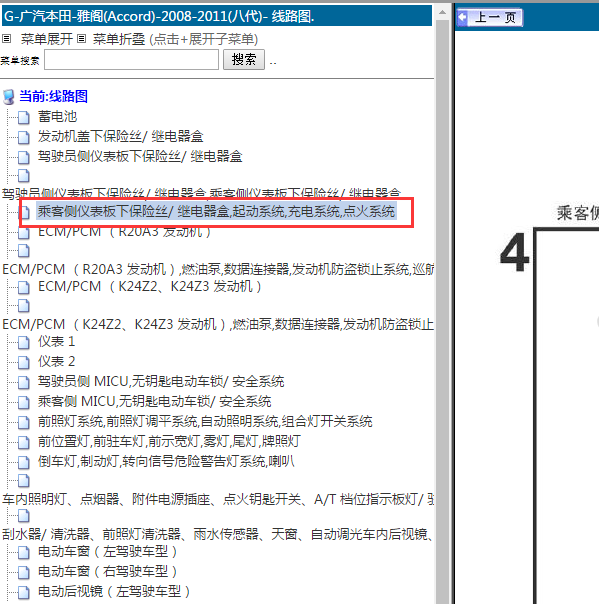The height and width of the screenshot is (604, 599).
Task: Open the 蓄电池 tree entry
Action: coord(57,116)
